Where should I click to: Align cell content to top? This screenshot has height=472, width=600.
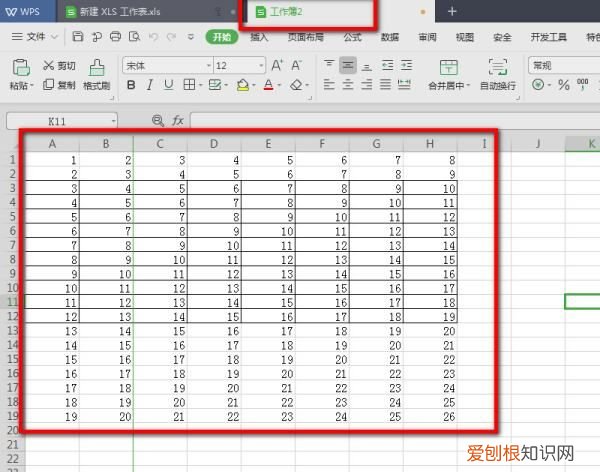329,65
